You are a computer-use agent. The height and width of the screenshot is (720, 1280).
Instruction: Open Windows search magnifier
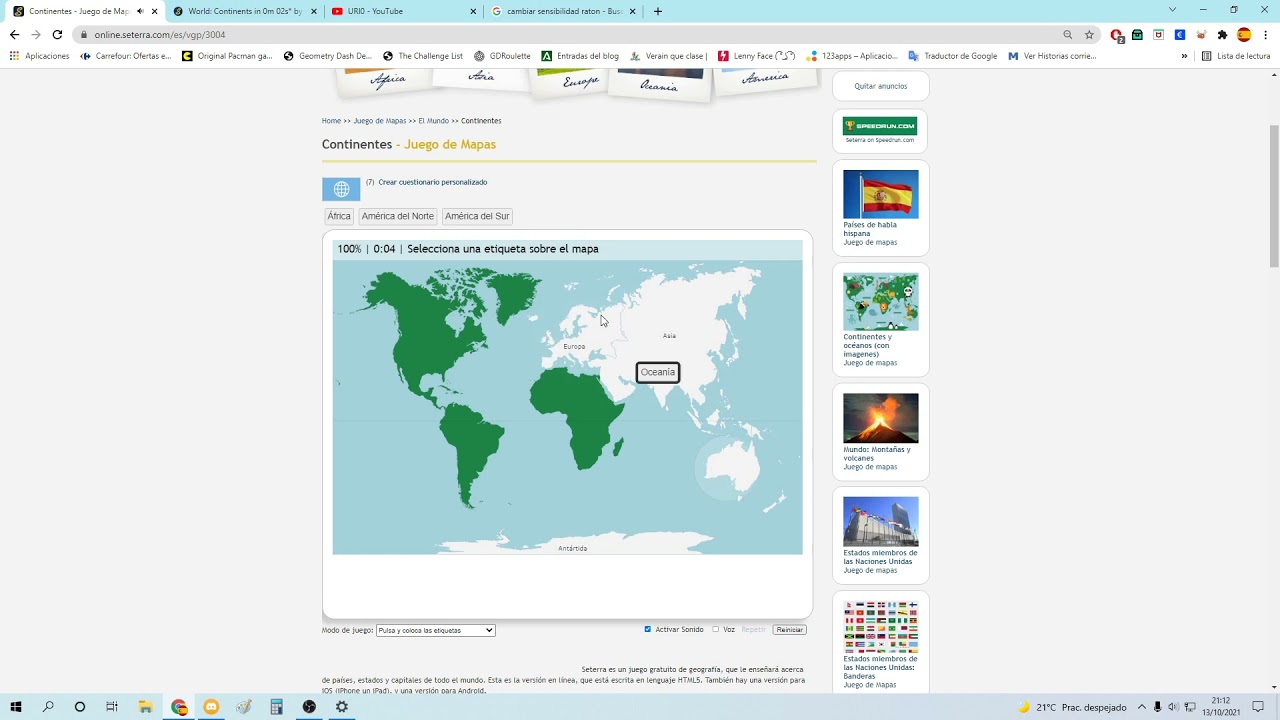(48, 707)
